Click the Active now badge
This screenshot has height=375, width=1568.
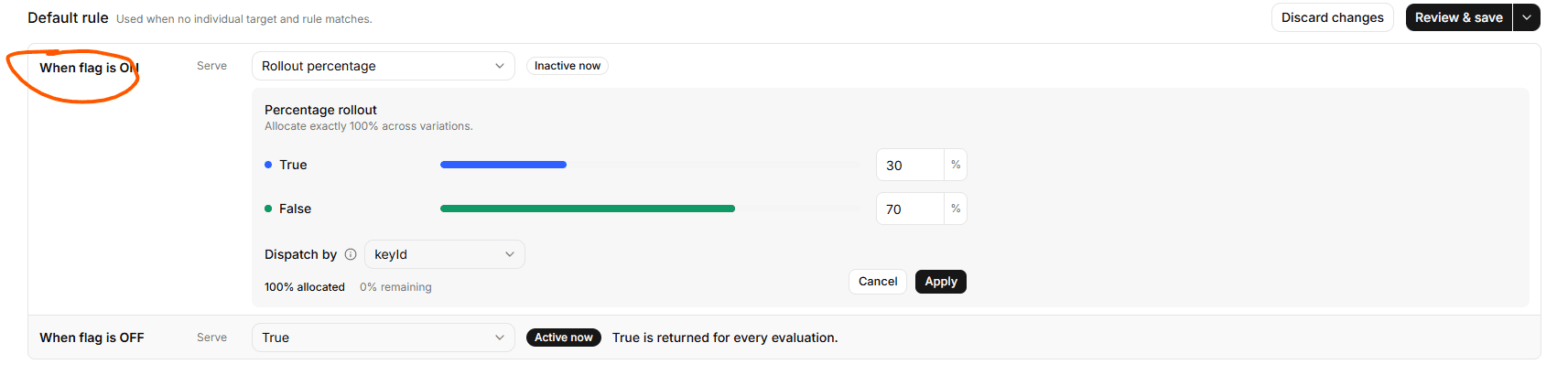[x=564, y=337]
